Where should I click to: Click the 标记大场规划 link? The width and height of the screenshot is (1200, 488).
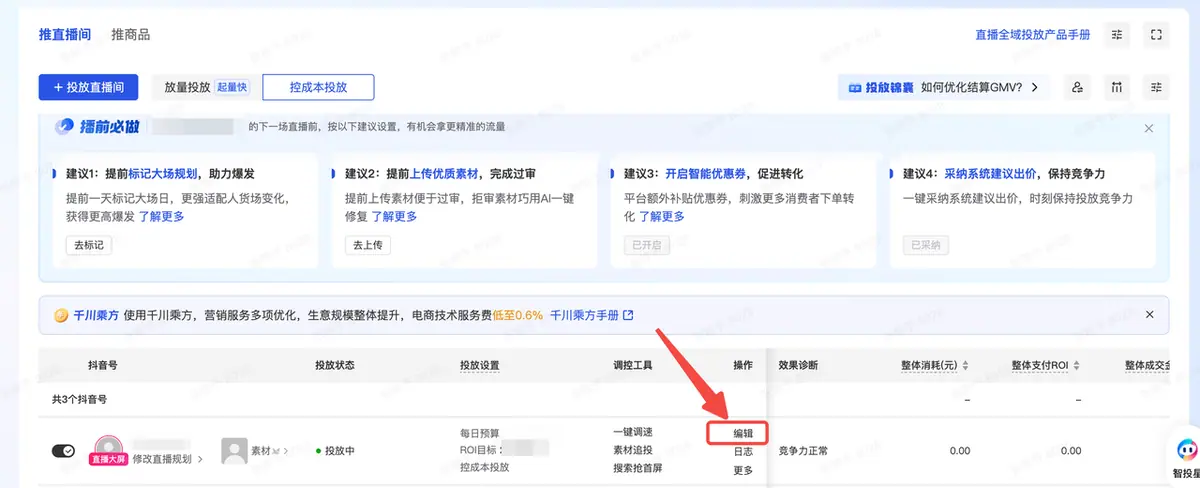(163, 174)
